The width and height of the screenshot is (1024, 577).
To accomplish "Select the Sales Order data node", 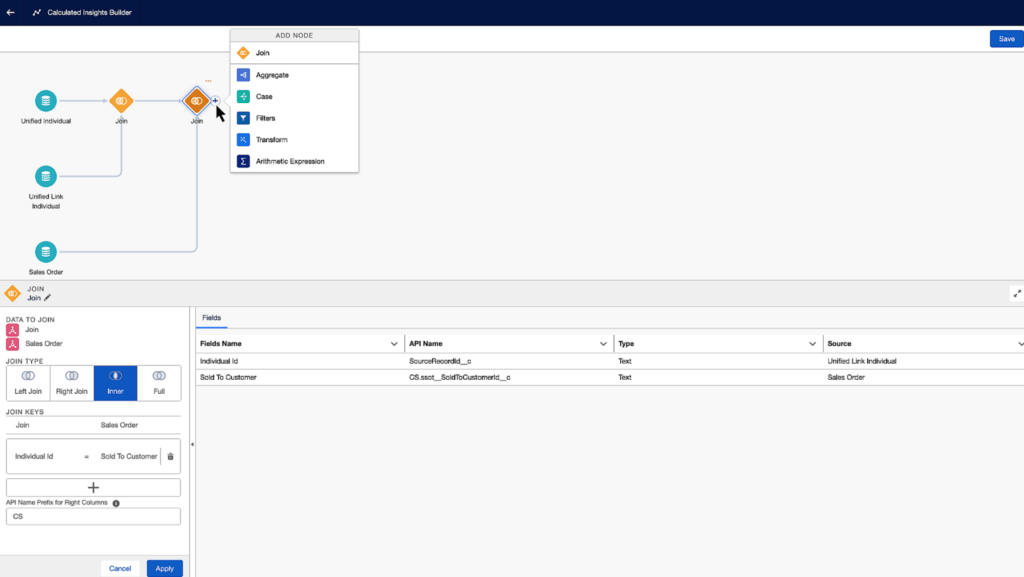I will point(46,252).
